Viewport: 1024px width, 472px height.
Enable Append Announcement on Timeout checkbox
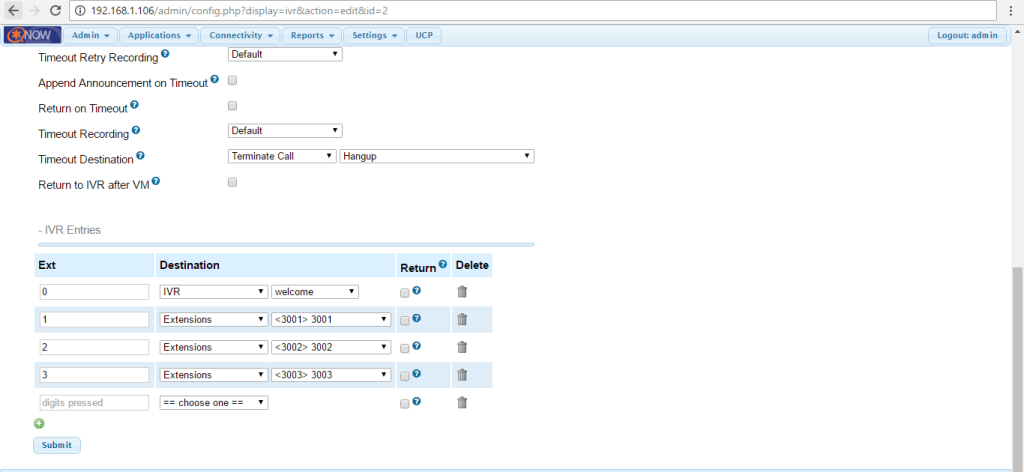[x=232, y=80]
